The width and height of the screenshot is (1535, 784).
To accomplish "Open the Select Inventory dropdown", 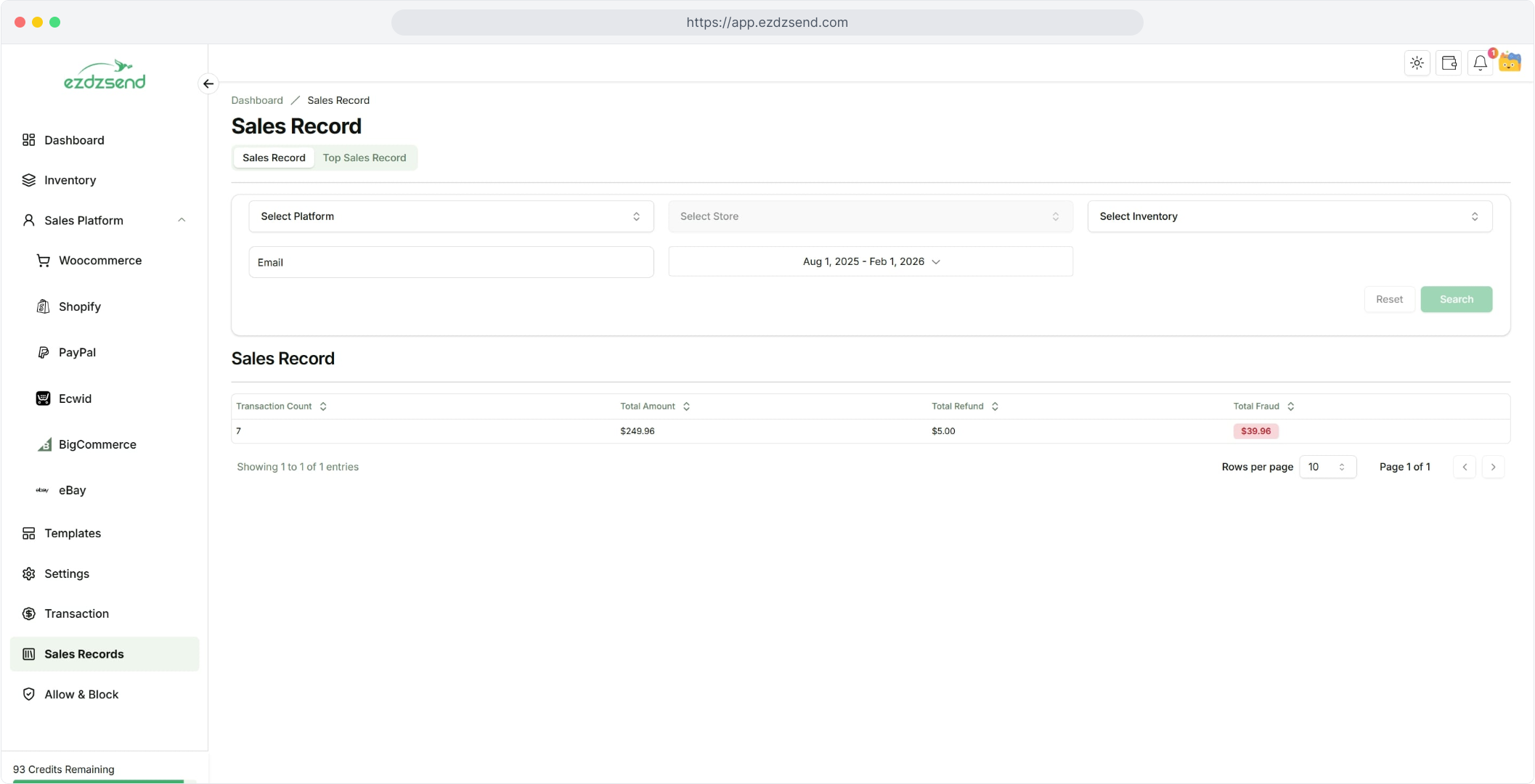I will (x=1289, y=216).
